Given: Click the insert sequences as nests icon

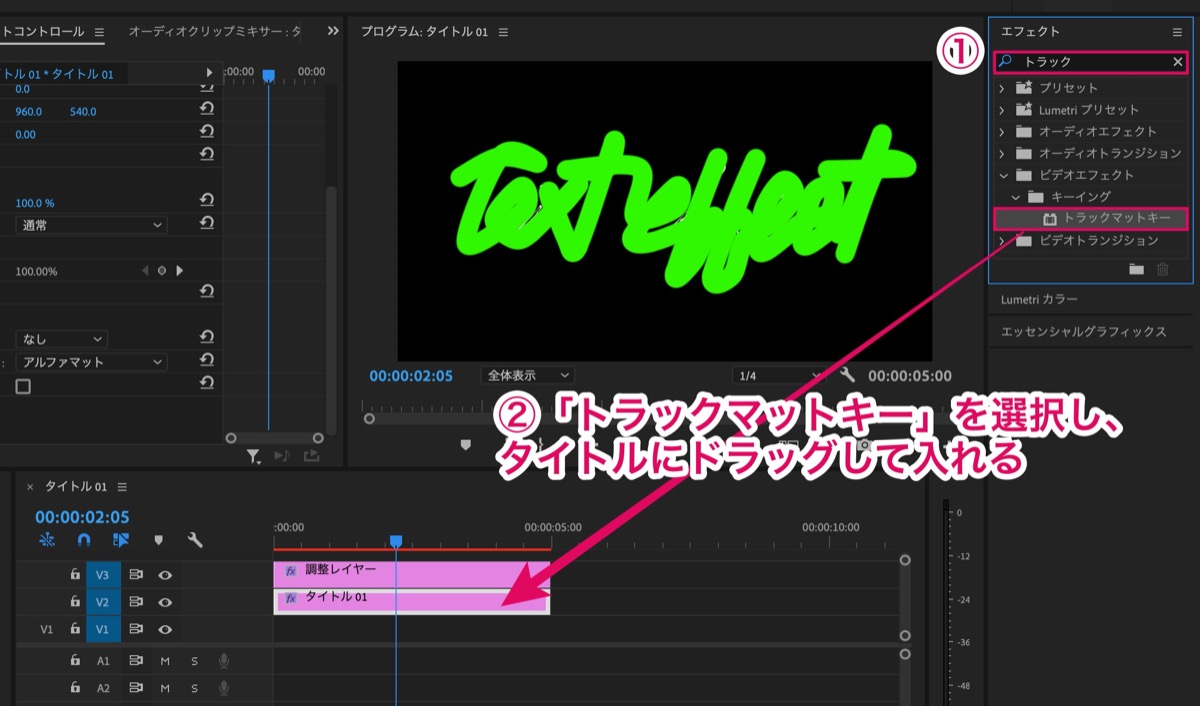Looking at the screenshot, I should [x=47, y=540].
